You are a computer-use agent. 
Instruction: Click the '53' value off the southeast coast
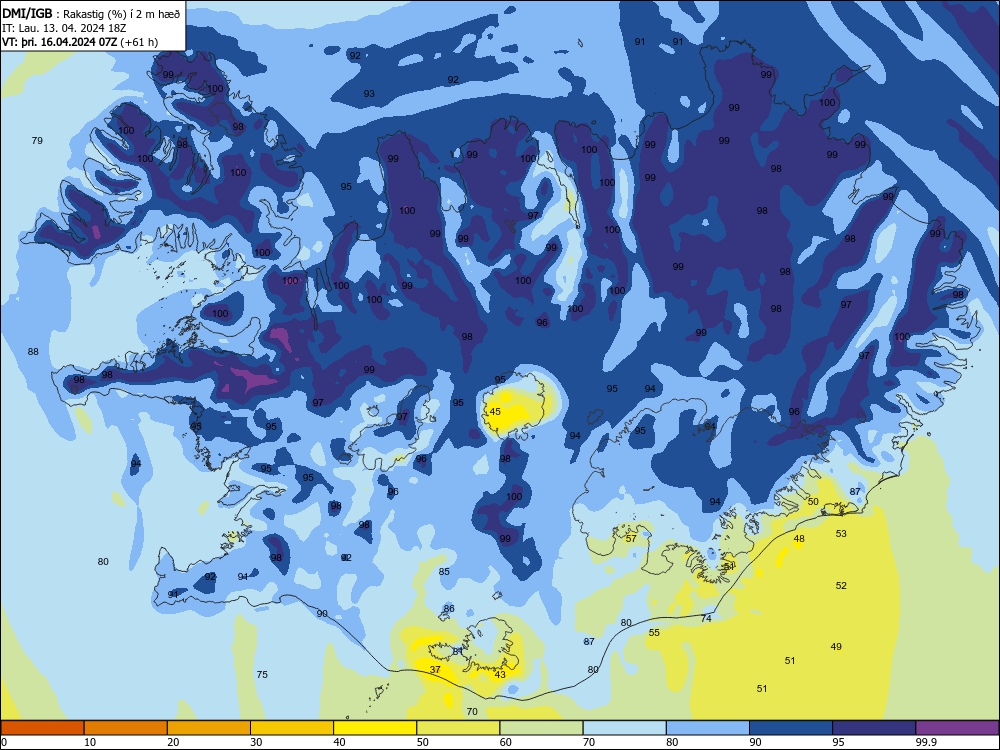(x=841, y=534)
